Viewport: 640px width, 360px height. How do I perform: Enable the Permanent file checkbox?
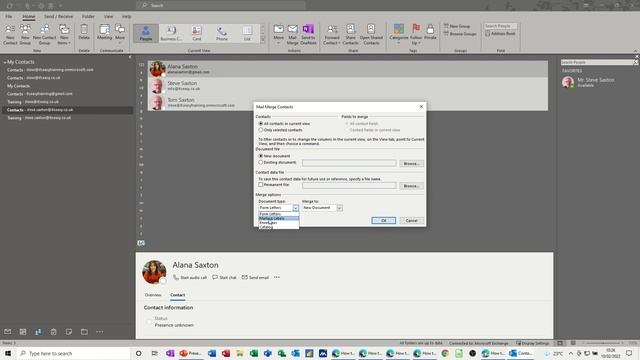tap(260, 185)
